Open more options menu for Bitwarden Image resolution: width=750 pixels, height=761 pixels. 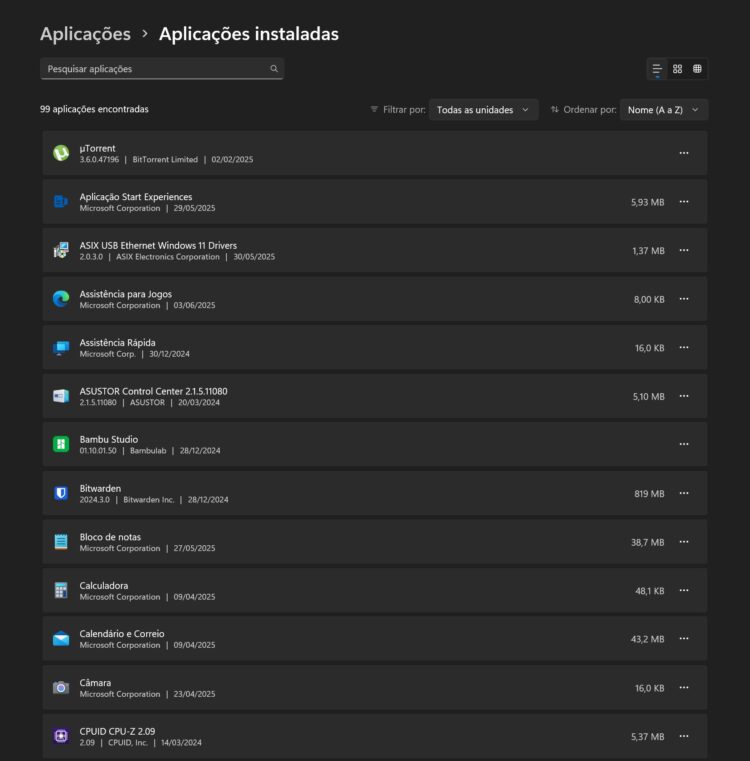point(684,493)
